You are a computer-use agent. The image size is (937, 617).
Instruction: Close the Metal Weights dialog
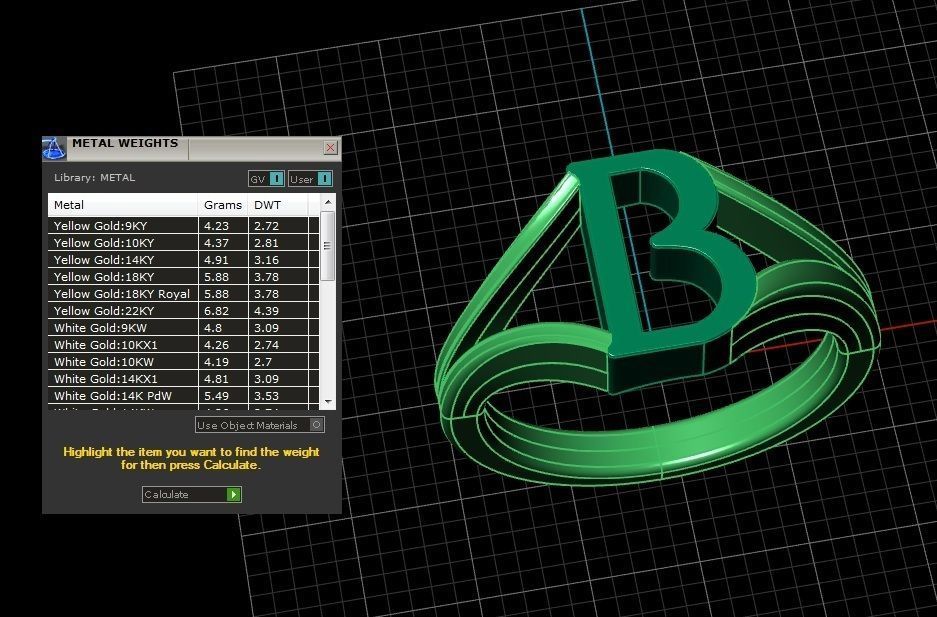pyautogui.click(x=330, y=147)
